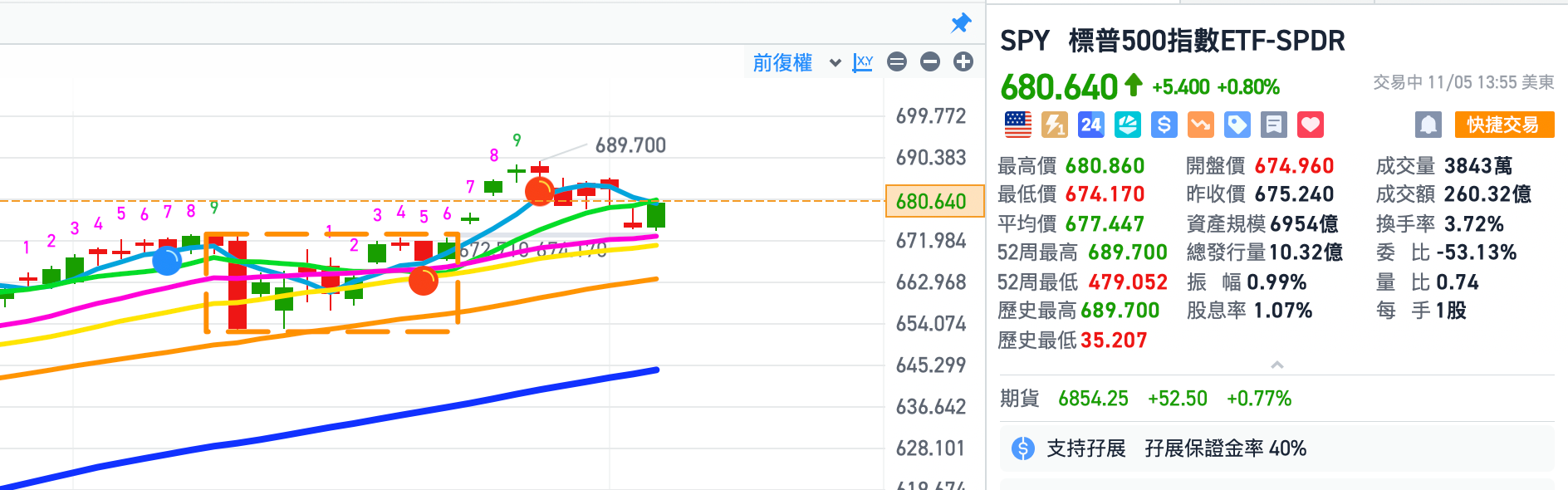Open the 前復權 price adjustment dropdown
1568x490 pixels.
(x=796, y=62)
